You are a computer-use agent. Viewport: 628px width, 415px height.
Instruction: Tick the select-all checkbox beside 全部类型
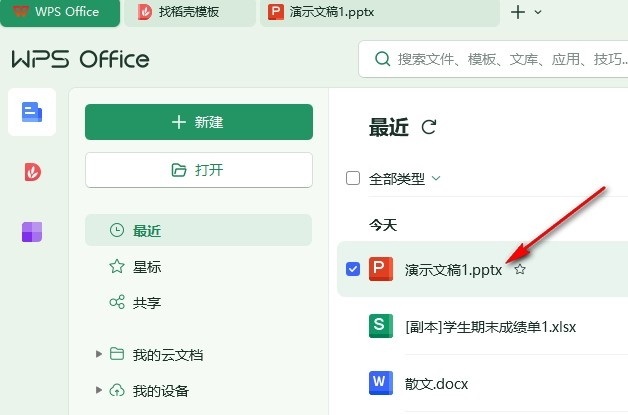point(353,178)
